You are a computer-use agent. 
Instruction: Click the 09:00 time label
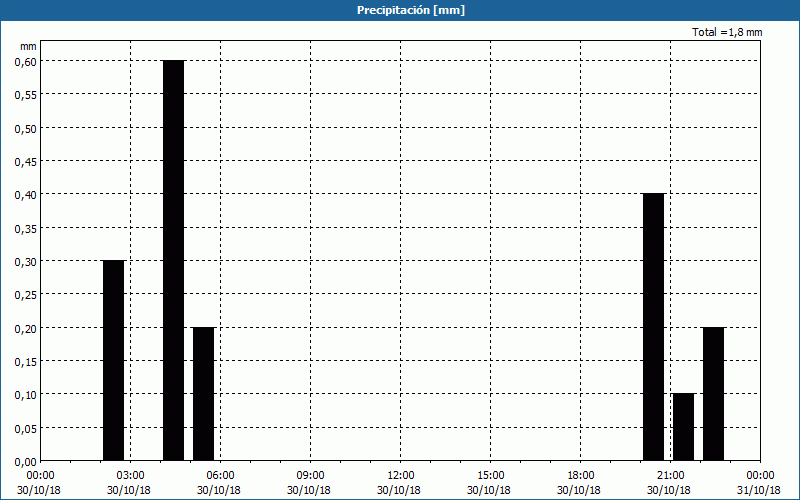(x=310, y=476)
